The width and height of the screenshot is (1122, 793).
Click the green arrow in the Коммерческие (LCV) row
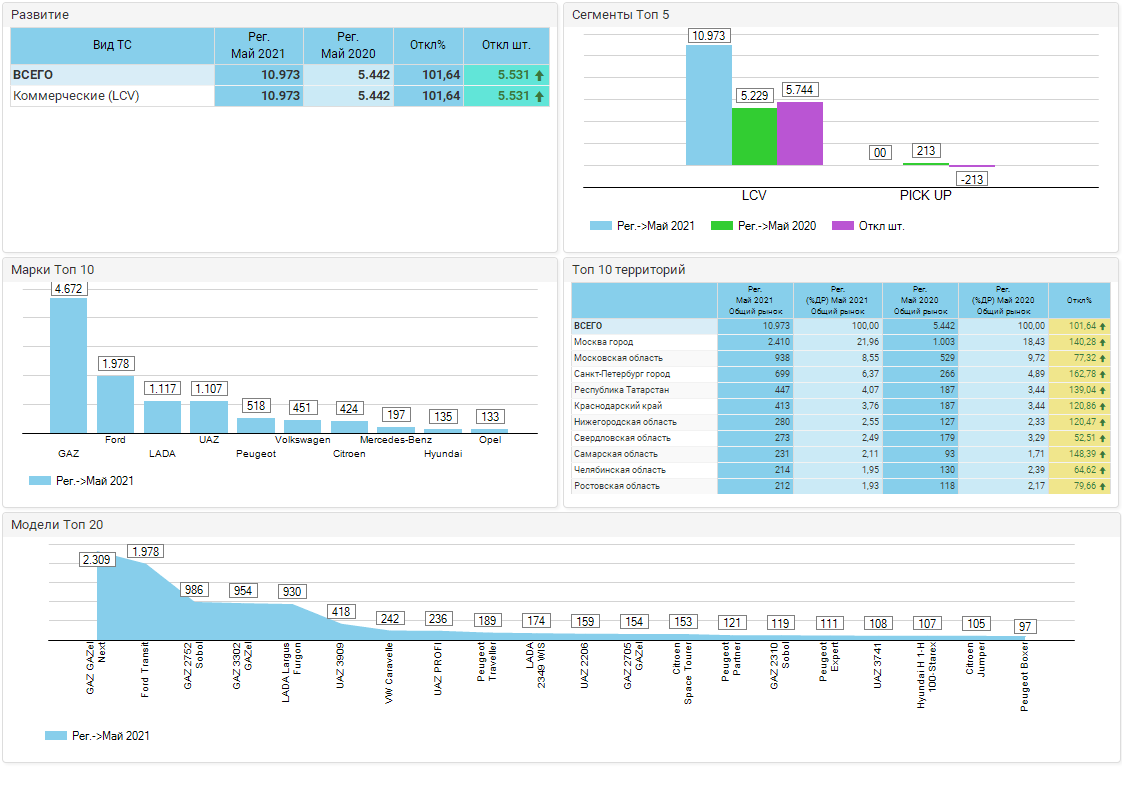coord(540,96)
